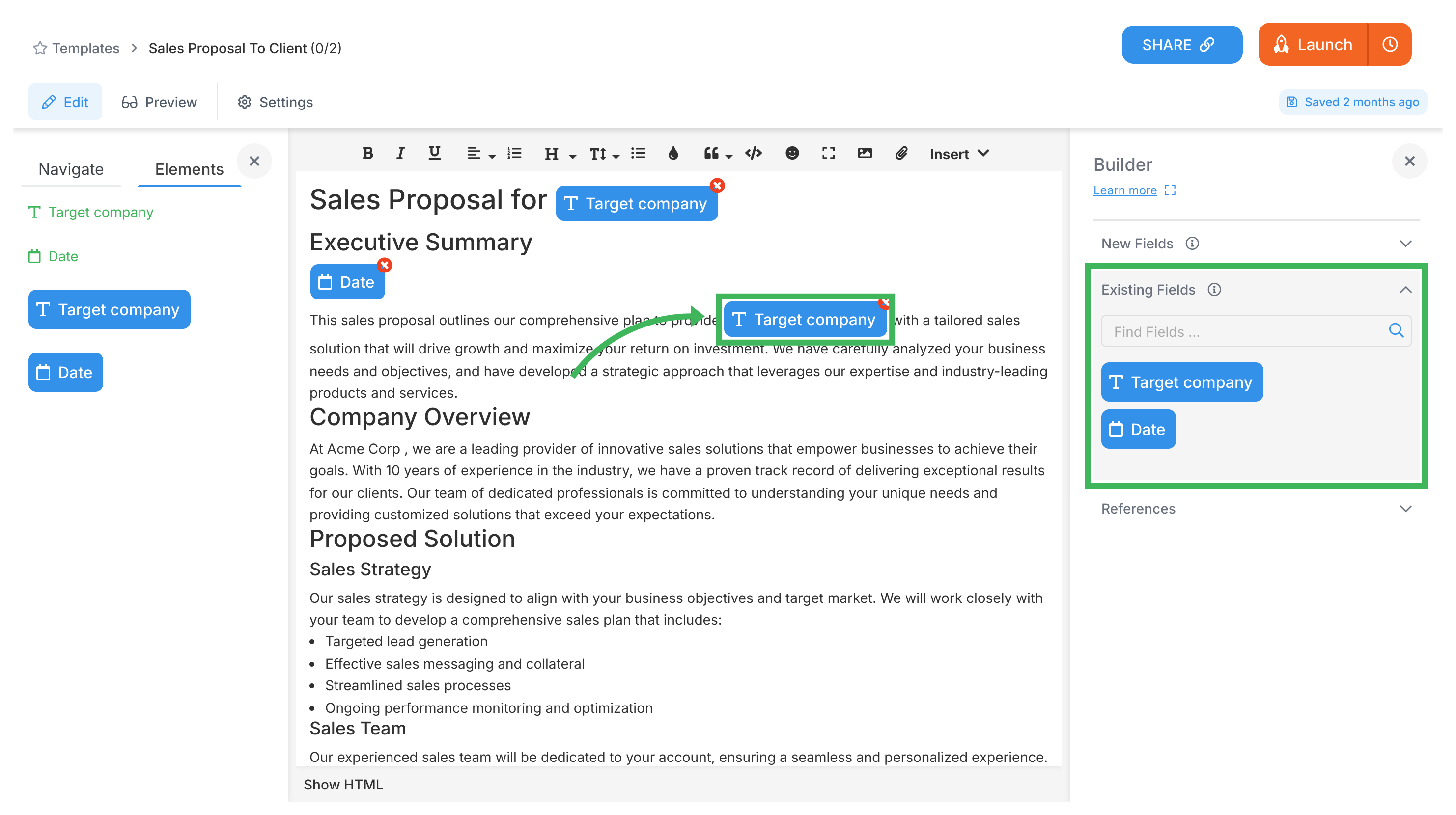Image resolution: width=1456 pixels, height=815 pixels.
Task: Click the Launch button
Action: coord(1313,44)
